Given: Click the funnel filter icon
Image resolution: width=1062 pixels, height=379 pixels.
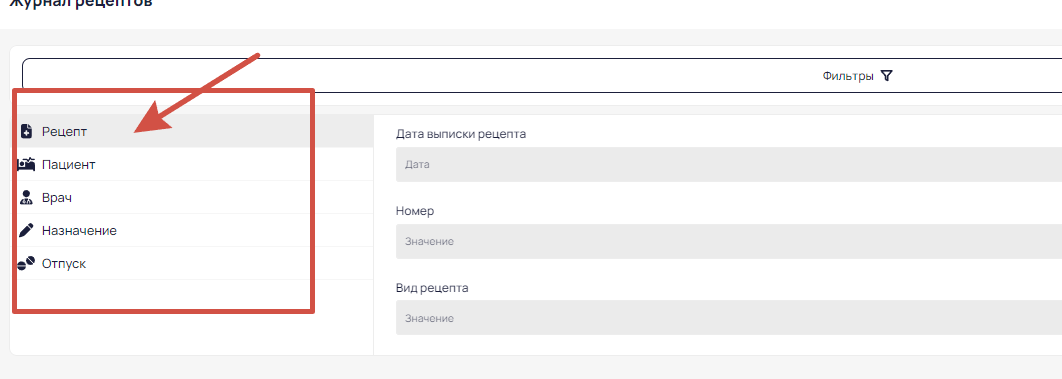Looking at the screenshot, I should (x=887, y=76).
